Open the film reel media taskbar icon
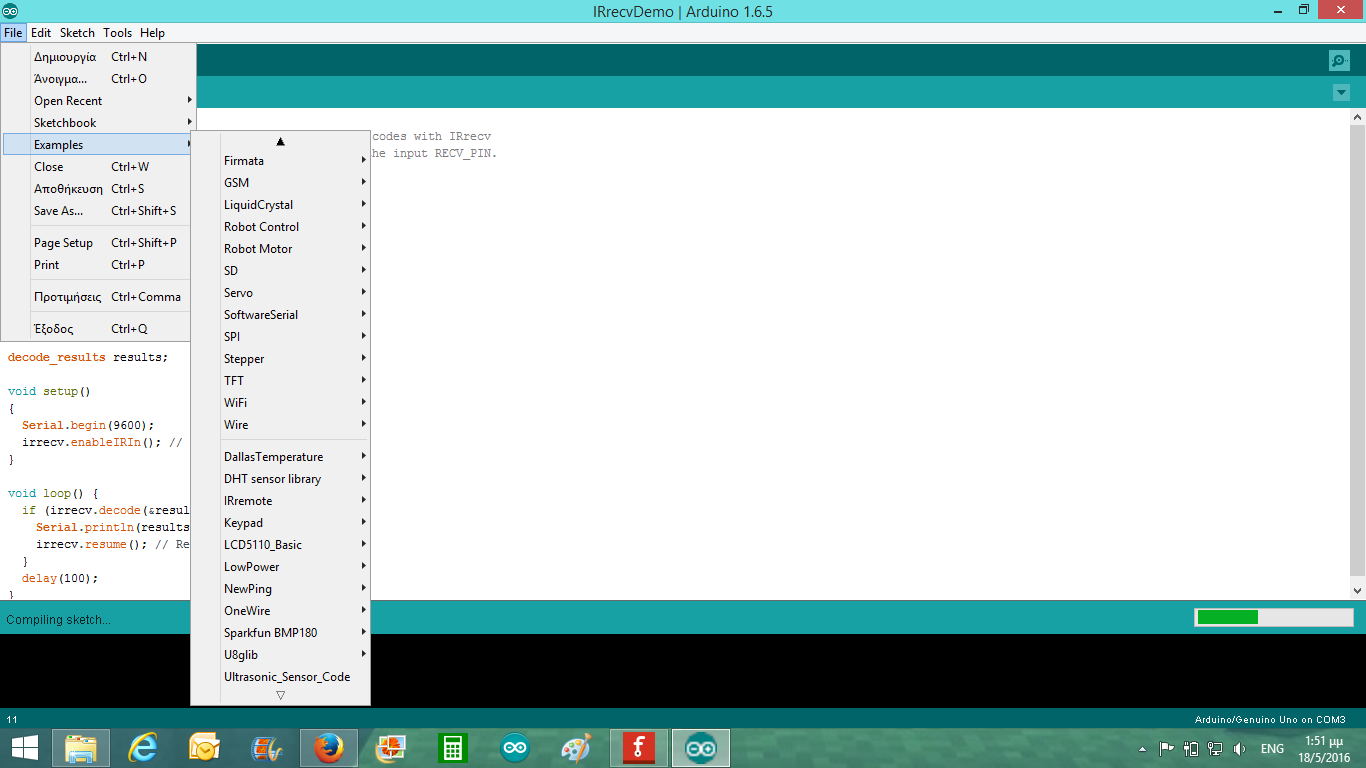Viewport: 1366px width, 768px height. (x=266, y=748)
